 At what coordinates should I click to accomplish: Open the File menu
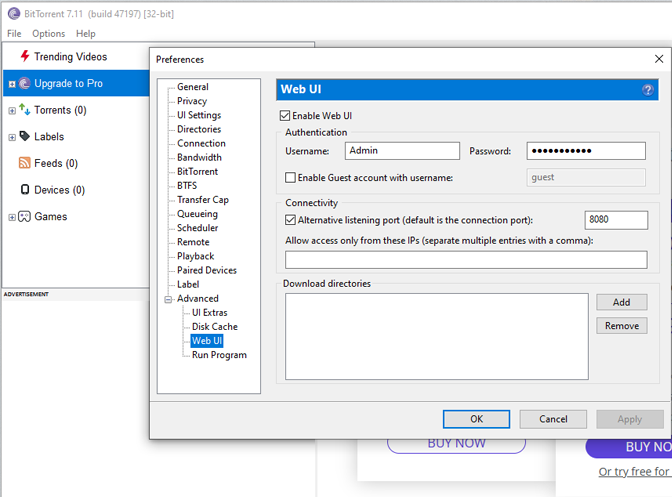click(x=14, y=33)
